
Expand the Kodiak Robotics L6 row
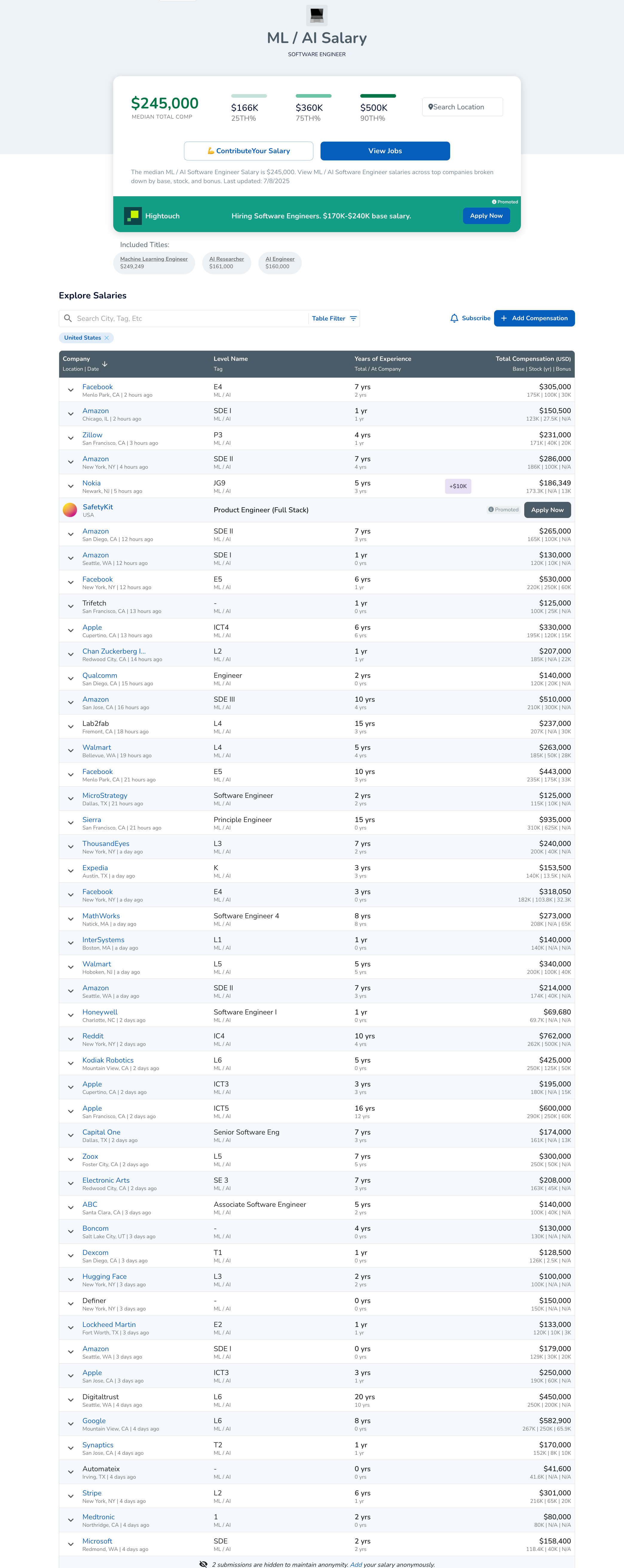click(x=70, y=1063)
